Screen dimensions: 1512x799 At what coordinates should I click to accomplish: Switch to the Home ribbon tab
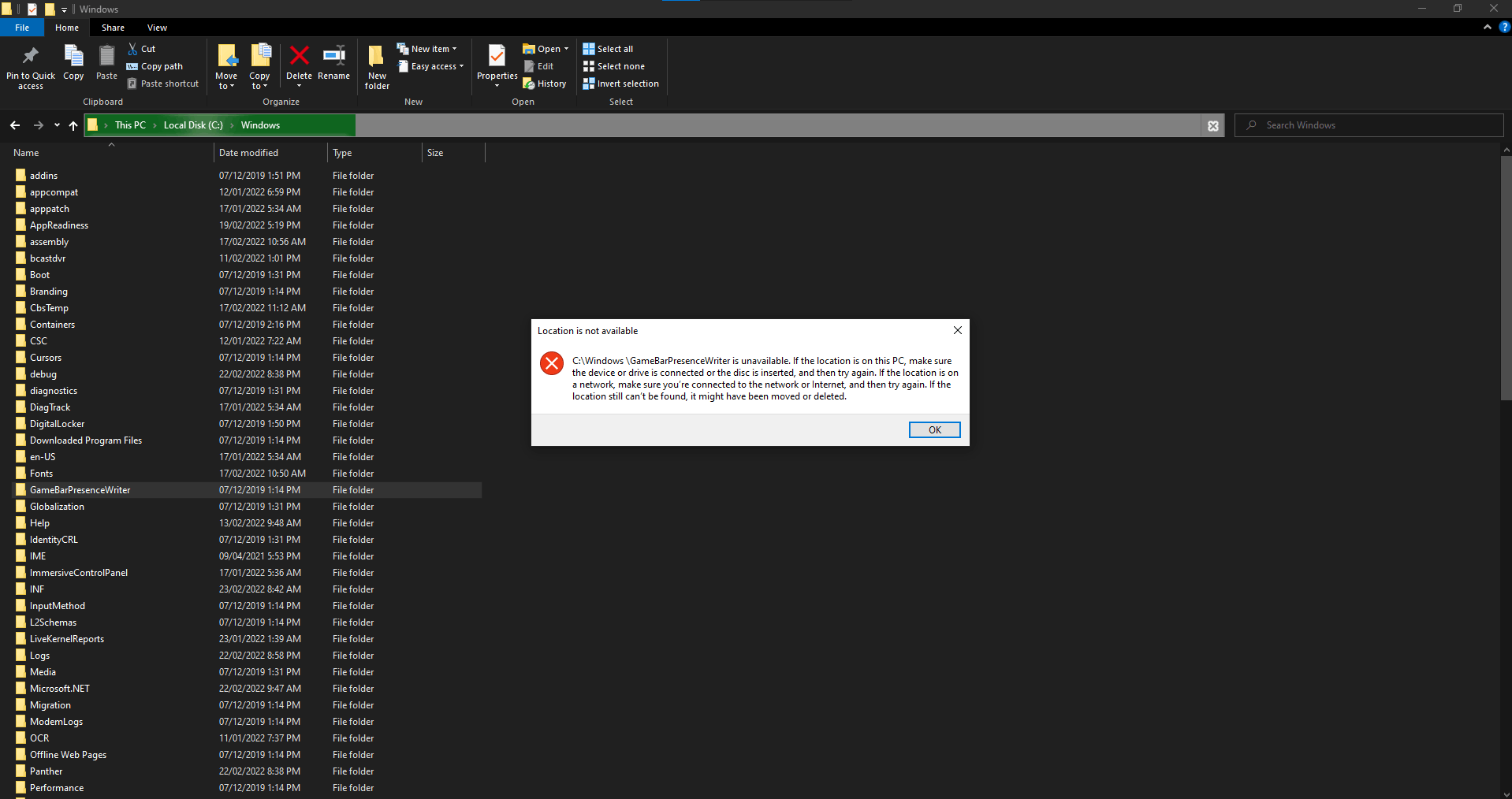(67, 28)
